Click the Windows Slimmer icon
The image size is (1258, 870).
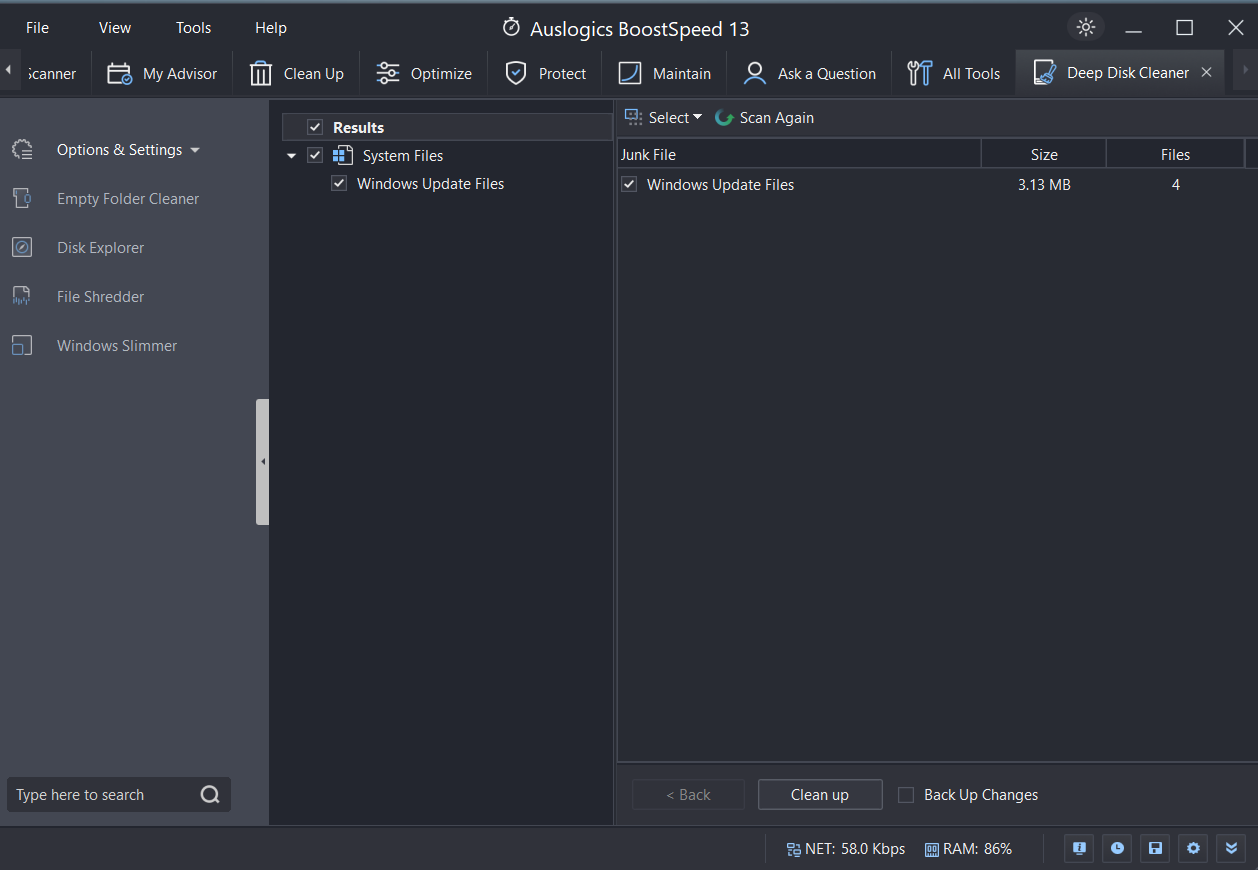tap(22, 346)
